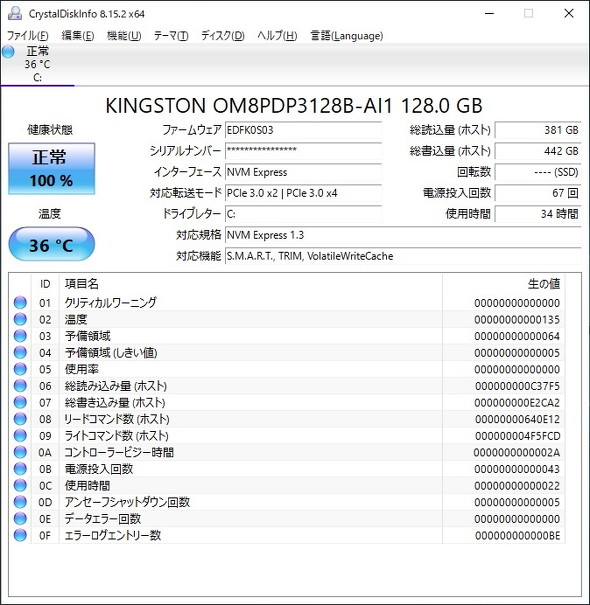Open the ファイル(F) menu

pos(28,36)
